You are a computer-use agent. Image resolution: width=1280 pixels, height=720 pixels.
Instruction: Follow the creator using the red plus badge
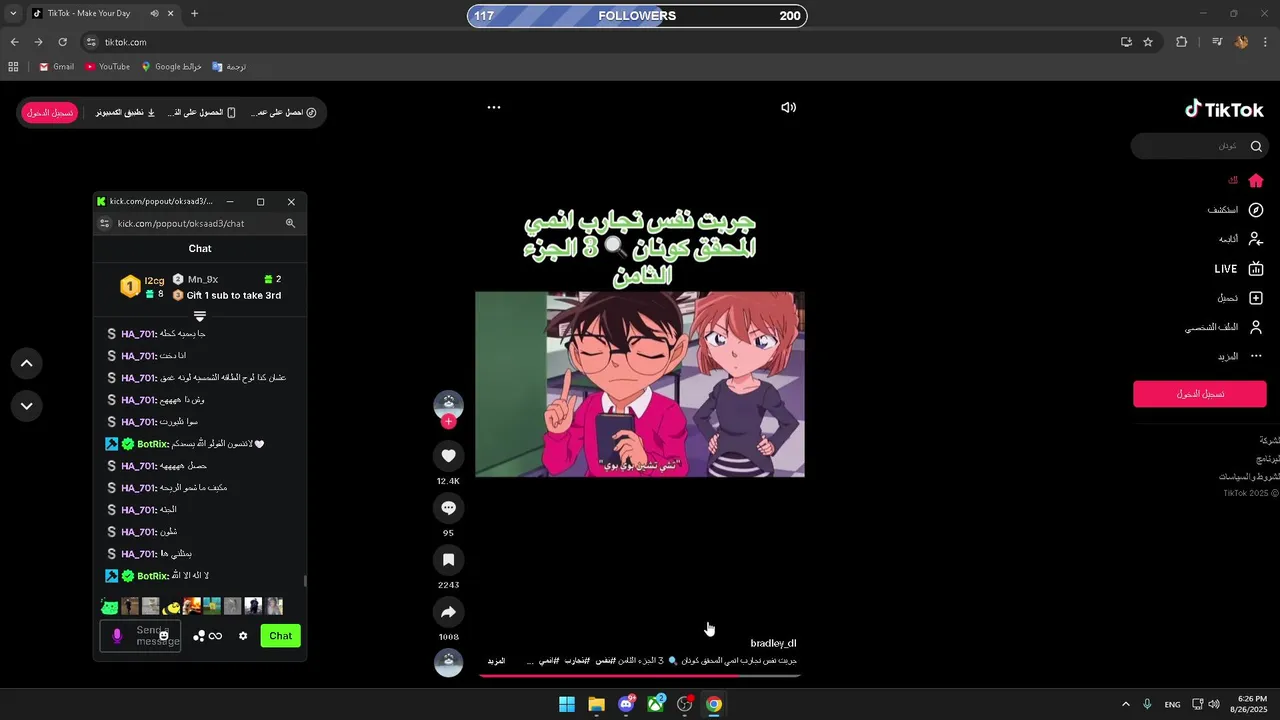pyautogui.click(x=448, y=422)
